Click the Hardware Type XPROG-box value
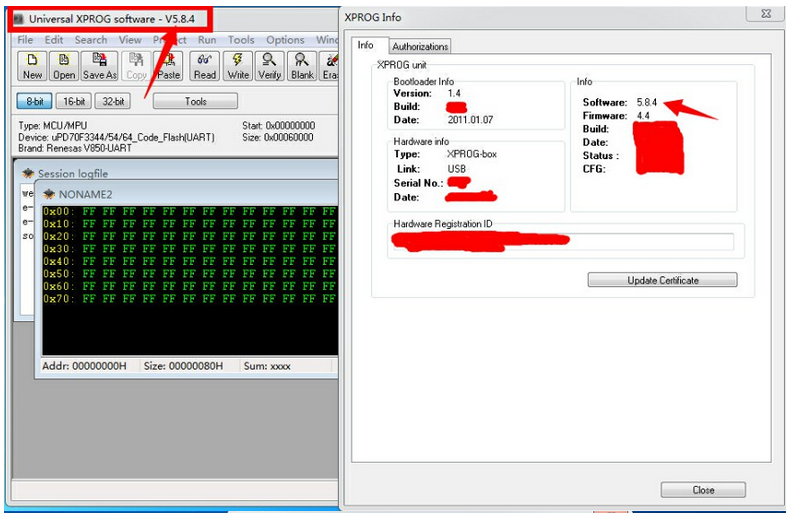 472,154
